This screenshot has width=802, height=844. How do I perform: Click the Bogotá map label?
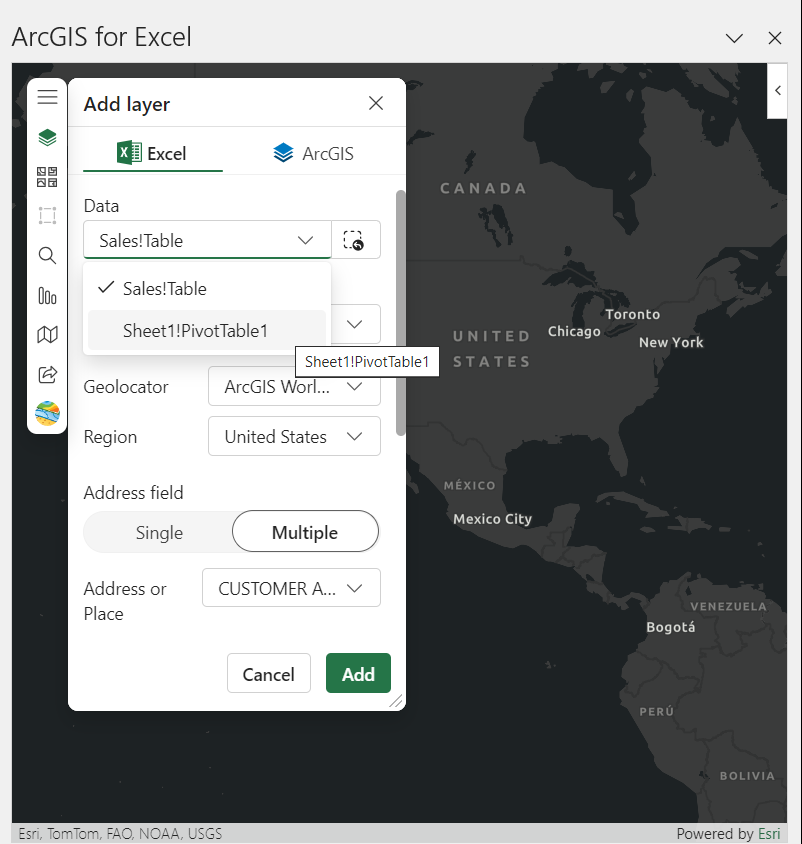(671, 627)
